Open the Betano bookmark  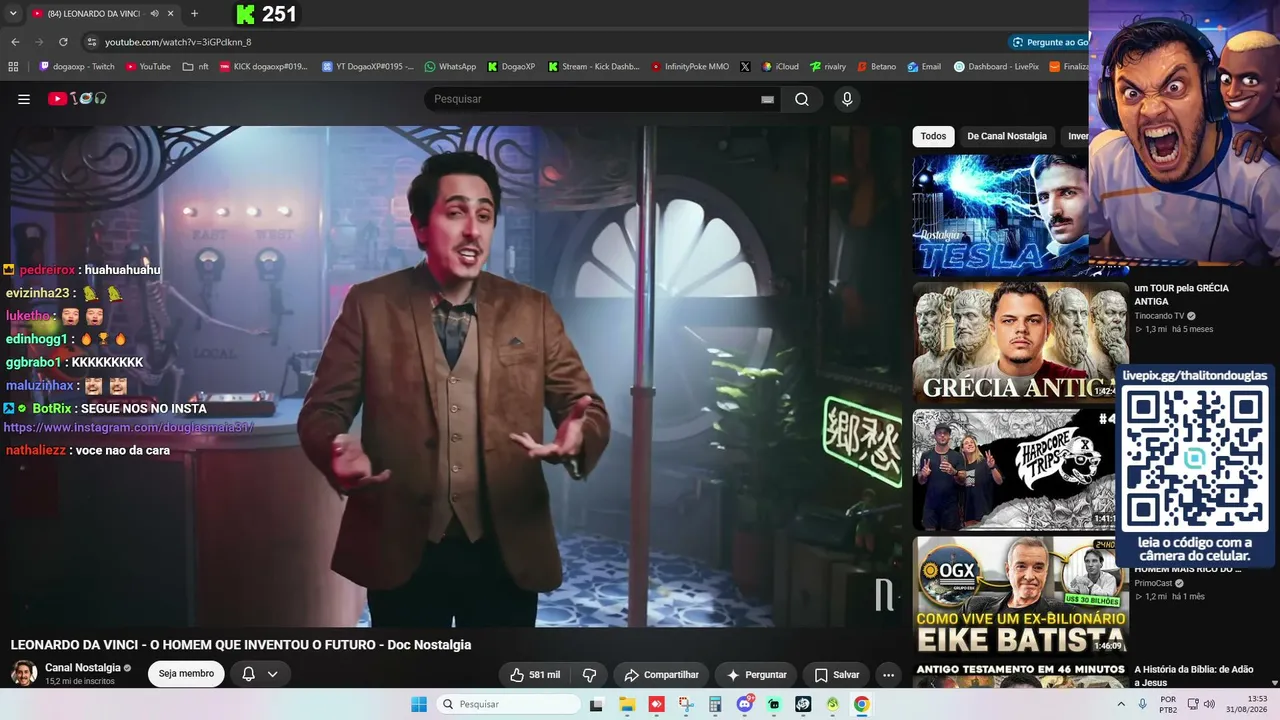[876, 67]
